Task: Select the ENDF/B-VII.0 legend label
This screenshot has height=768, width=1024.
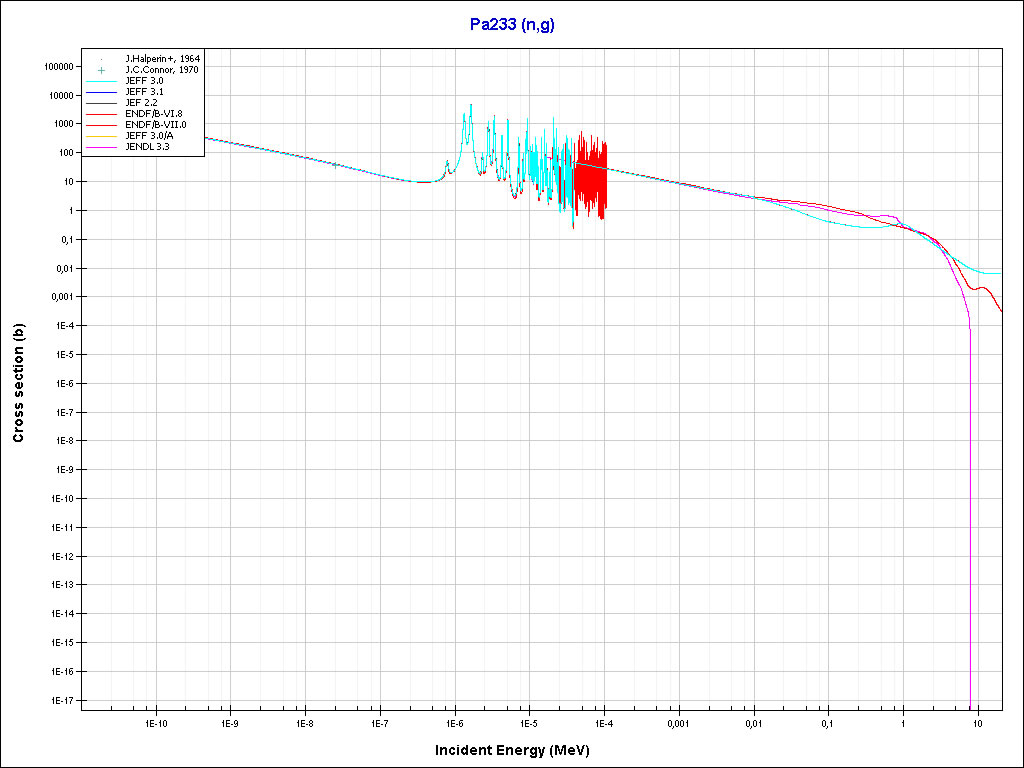Action: click(154, 125)
